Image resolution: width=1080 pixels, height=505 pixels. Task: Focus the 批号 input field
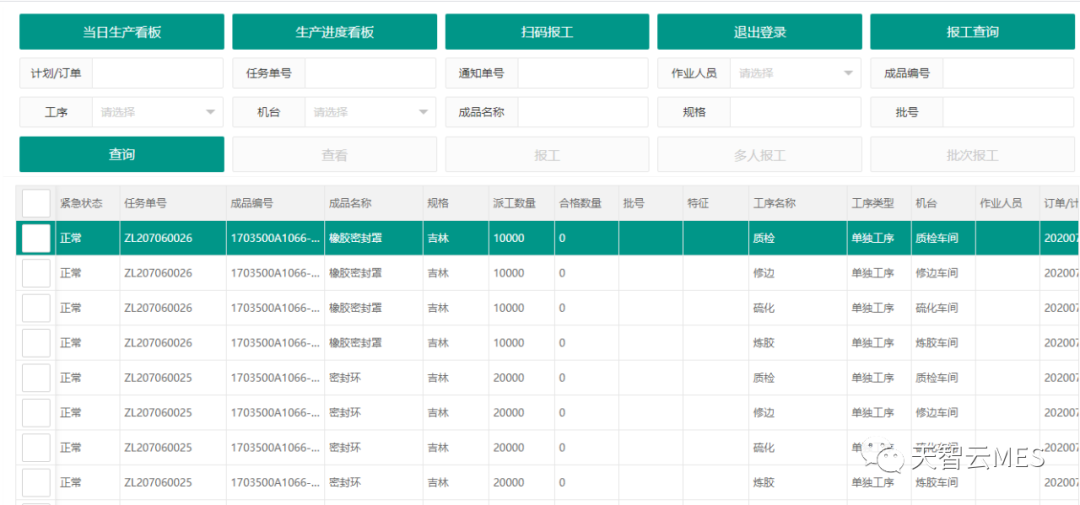[x=1008, y=112]
